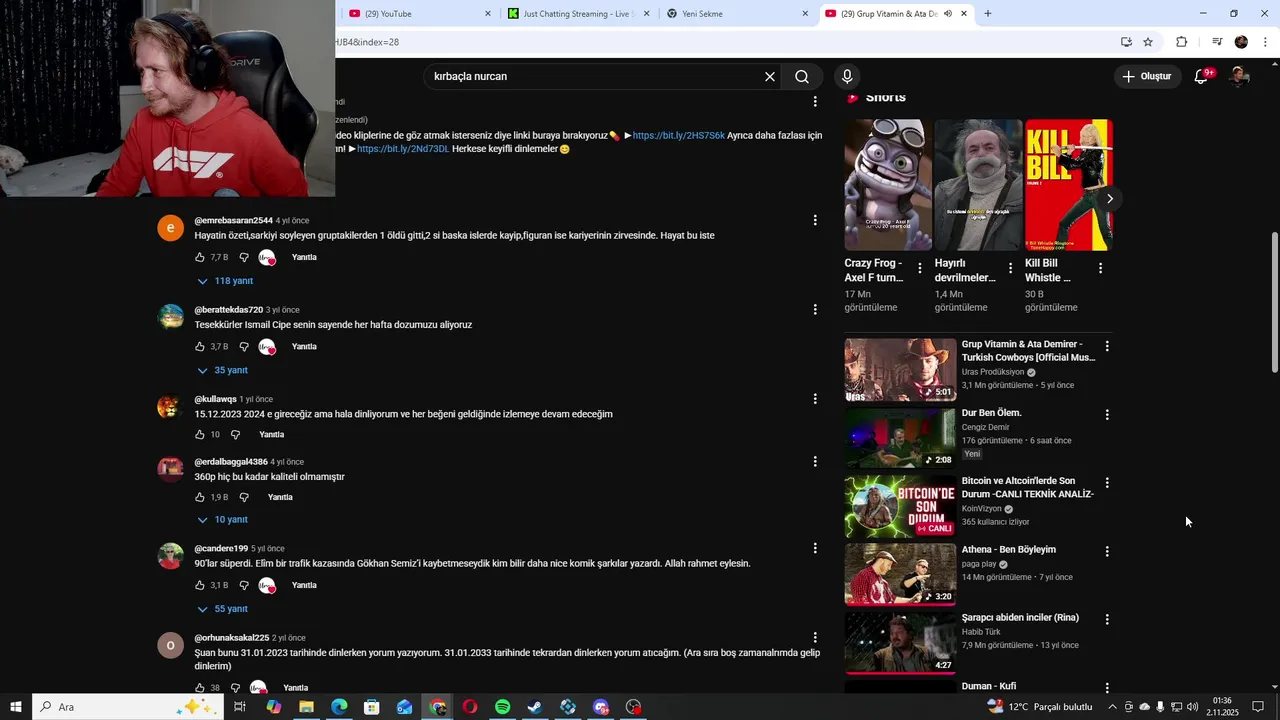1280x720 pixels.
Task: Dislike the comment by @emrebasaran2544
Action: coord(243,257)
